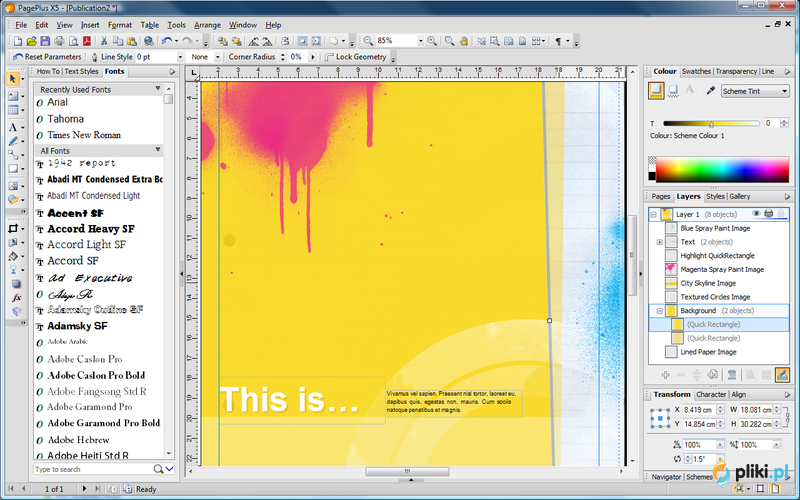Image resolution: width=800 pixels, height=500 pixels.
Task: Collapse the All Fonts section
Action: (x=158, y=150)
